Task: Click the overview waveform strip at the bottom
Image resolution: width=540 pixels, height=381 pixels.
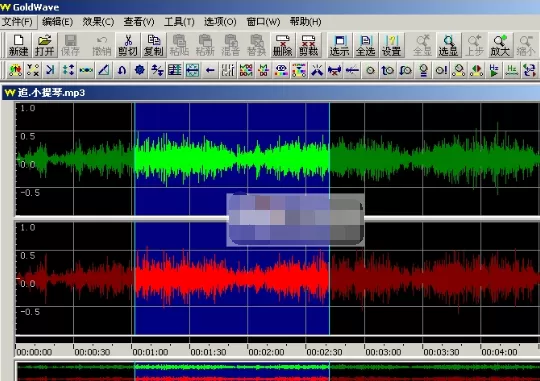Action: coord(278,371)
